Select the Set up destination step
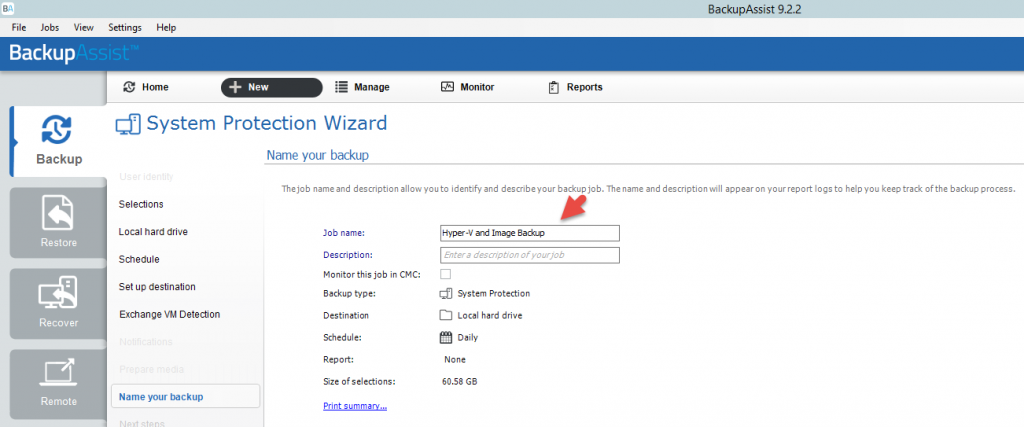Screen dimensions: 1024x427 click(157, 287)
